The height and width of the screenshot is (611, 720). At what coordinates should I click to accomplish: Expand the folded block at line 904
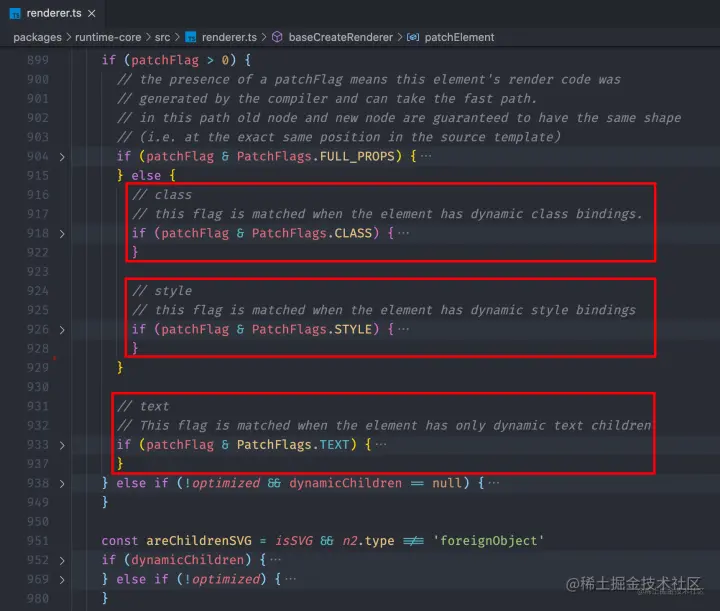click(62, 157)
